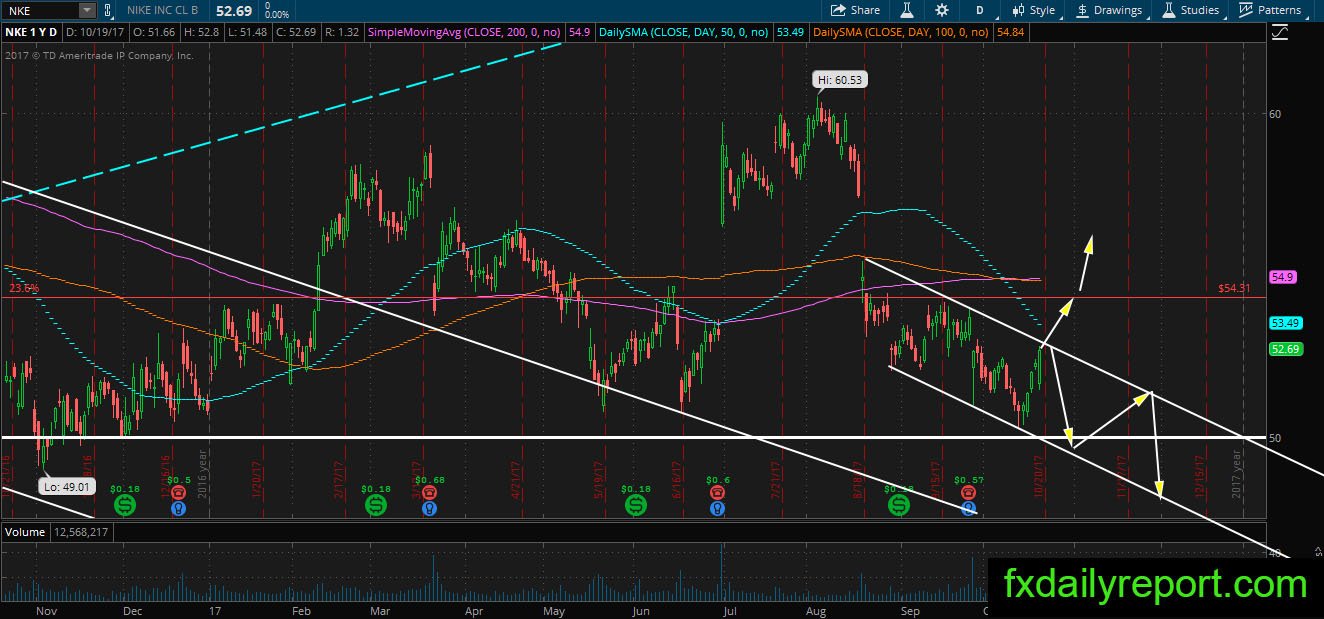Click the 54.9 magenta price bubble
Image resolution: width=1324 pixels, height=619 pixels.
point(1283,277)
